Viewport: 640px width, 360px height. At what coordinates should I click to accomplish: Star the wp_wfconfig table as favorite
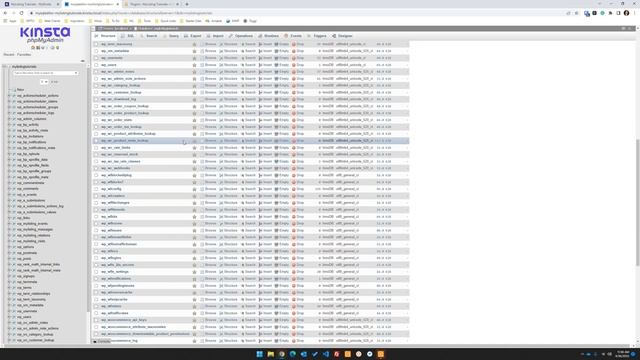point(194,189)
